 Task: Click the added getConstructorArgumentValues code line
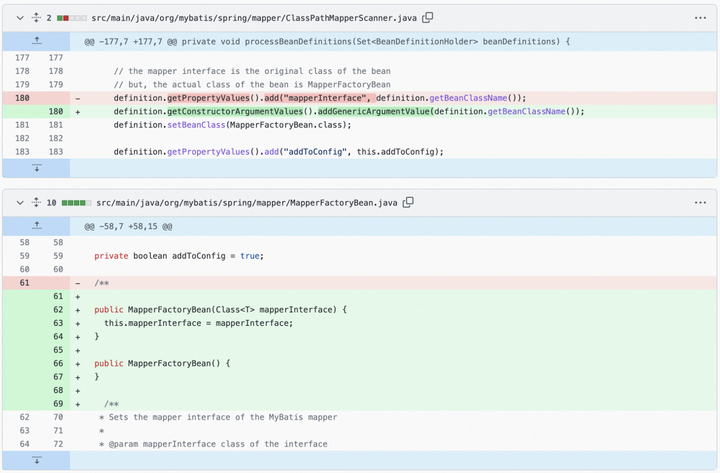pos(348,112)
